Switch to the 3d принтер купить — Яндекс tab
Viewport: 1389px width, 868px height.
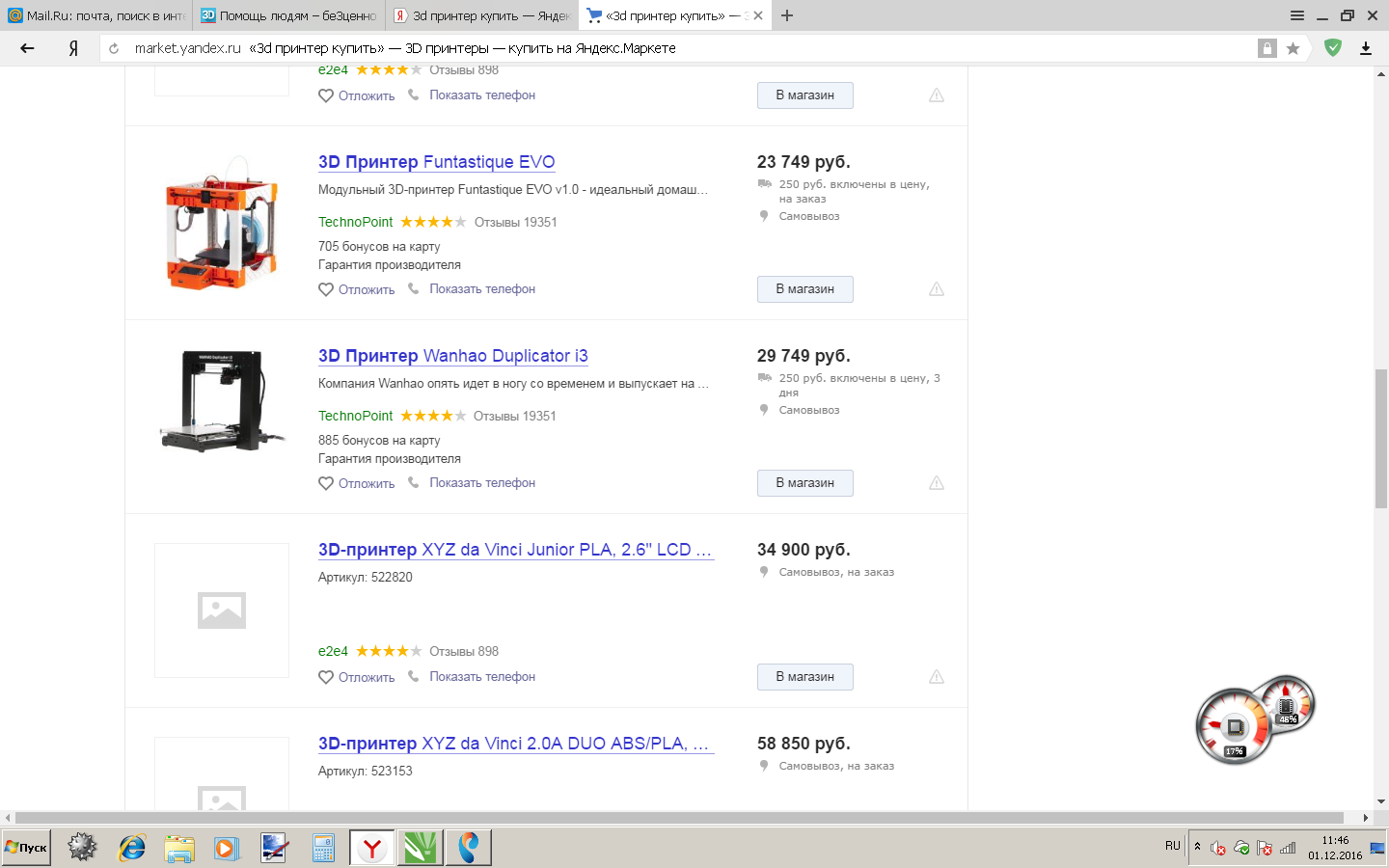point(482,15)
